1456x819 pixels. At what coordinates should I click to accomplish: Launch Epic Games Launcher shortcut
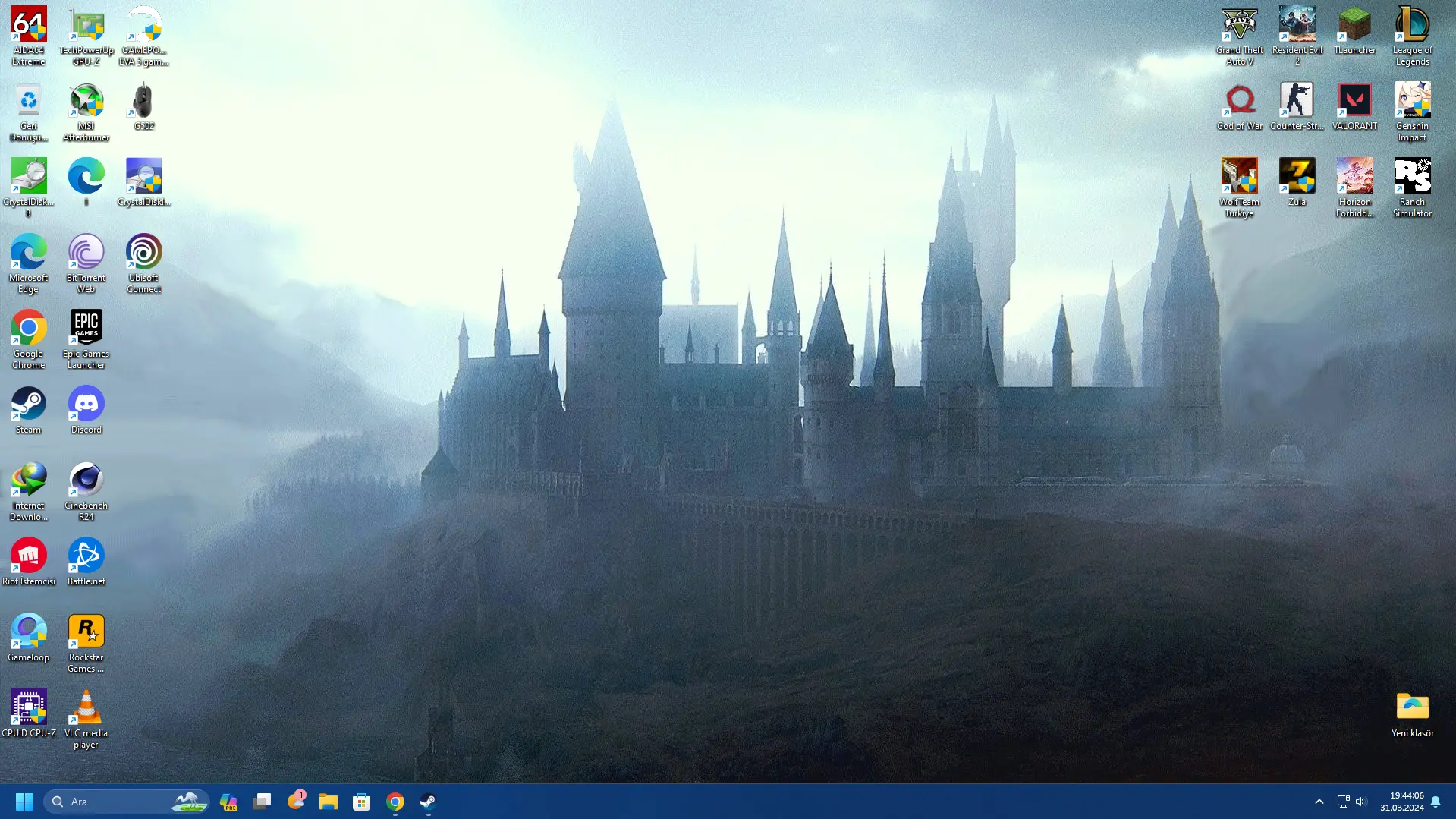click(x=86, y=340)
